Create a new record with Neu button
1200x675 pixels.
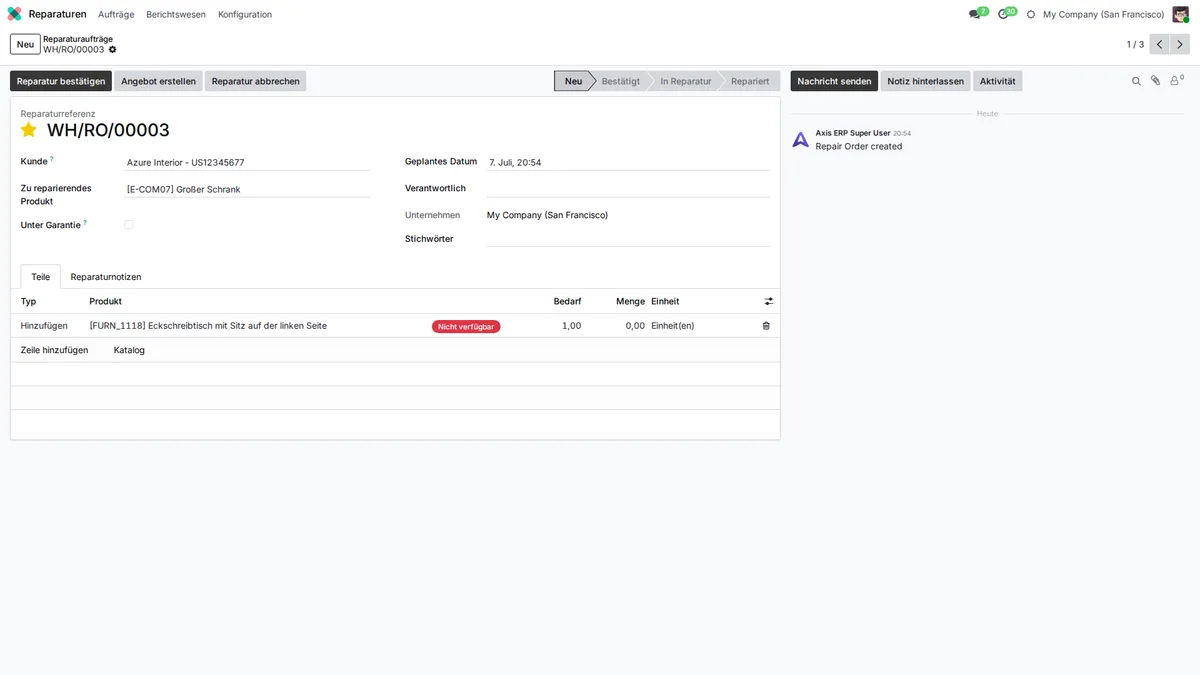click(x=25, y=44)
